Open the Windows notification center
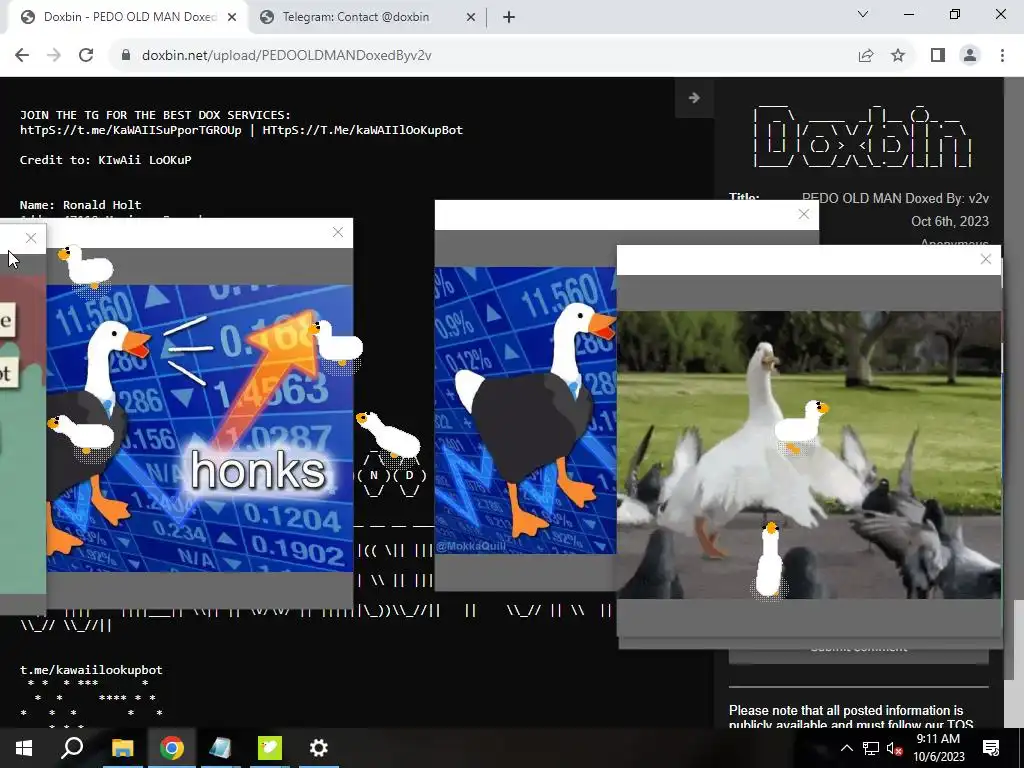 pyautogui.click(x=991, y=748)
